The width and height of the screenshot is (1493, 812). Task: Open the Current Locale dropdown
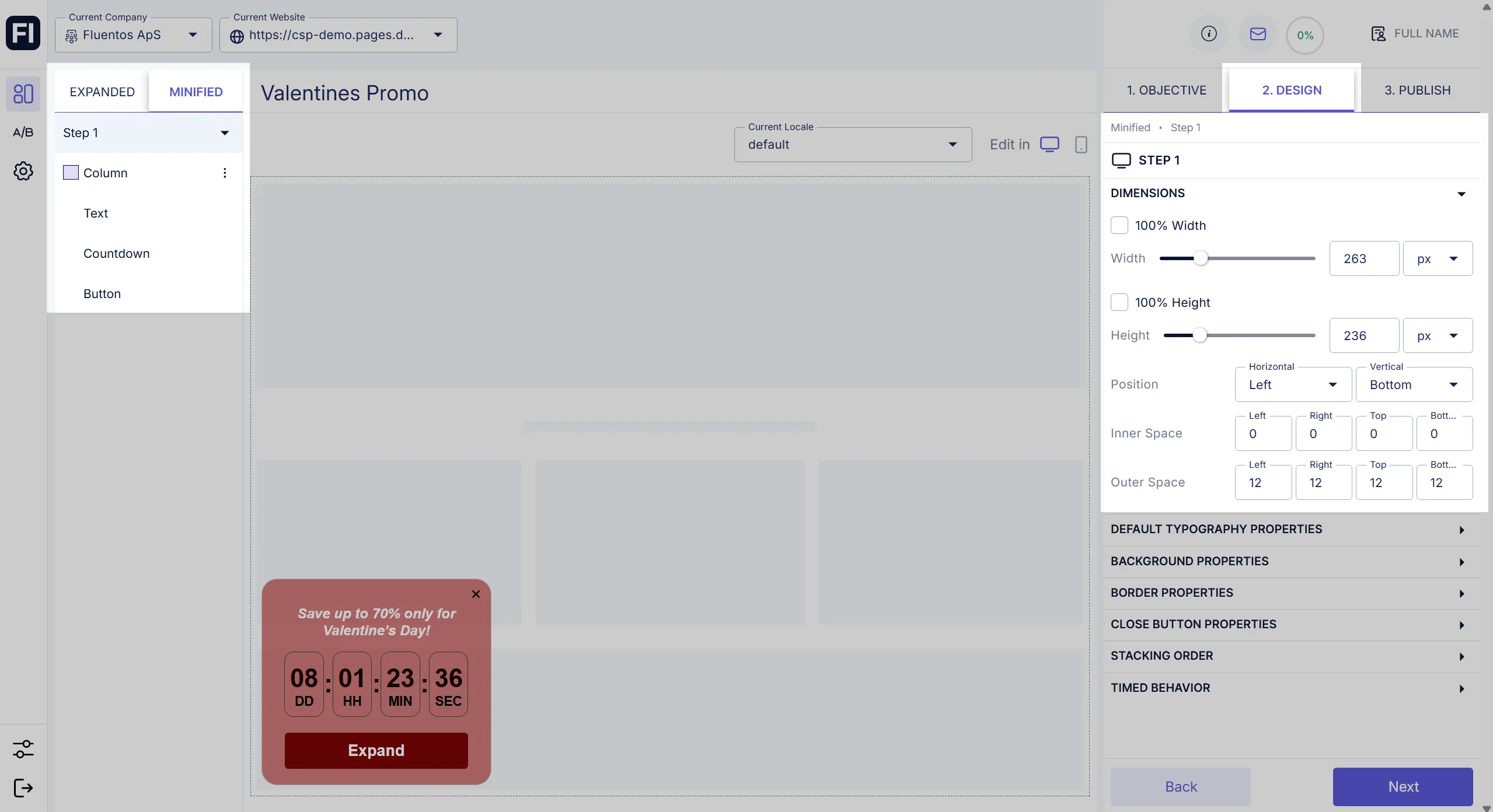[852, 145]
